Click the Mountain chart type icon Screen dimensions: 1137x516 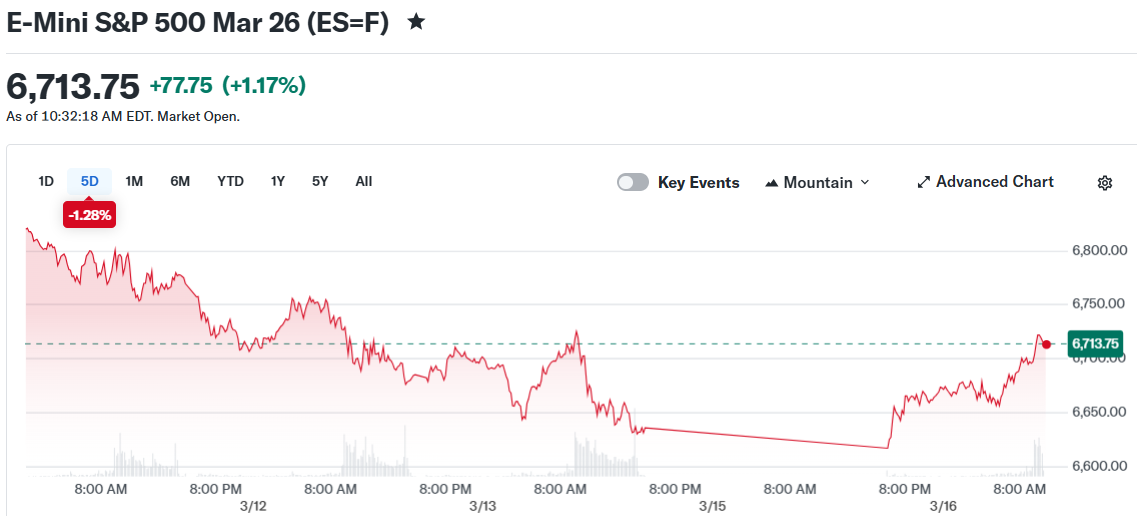(771, 183)
